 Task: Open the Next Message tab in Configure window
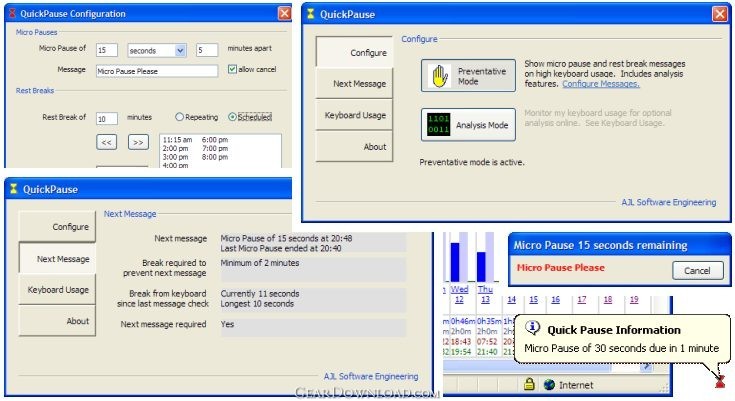coord(354,84)
